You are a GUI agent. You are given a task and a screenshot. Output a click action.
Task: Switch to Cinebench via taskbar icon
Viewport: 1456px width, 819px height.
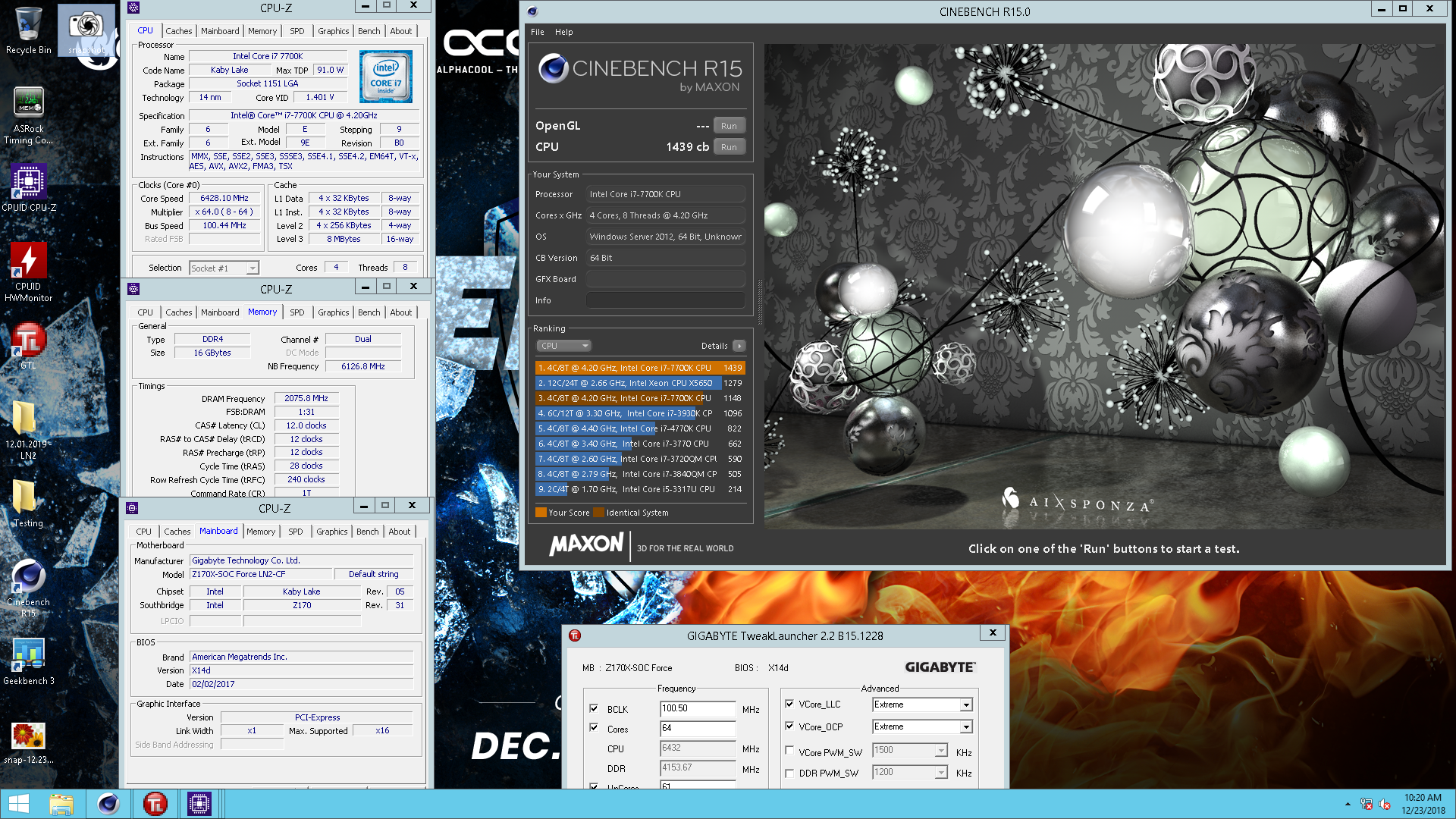pyautogui.click(x=108, y=804)
